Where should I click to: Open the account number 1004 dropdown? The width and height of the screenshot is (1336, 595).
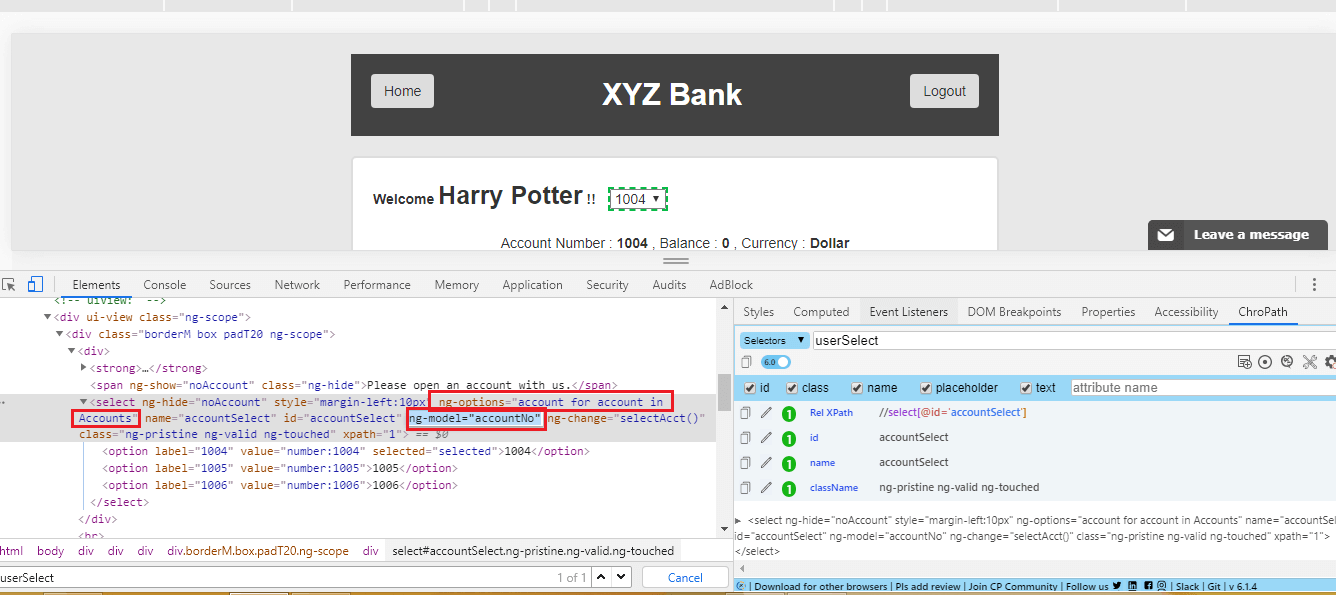637,199
